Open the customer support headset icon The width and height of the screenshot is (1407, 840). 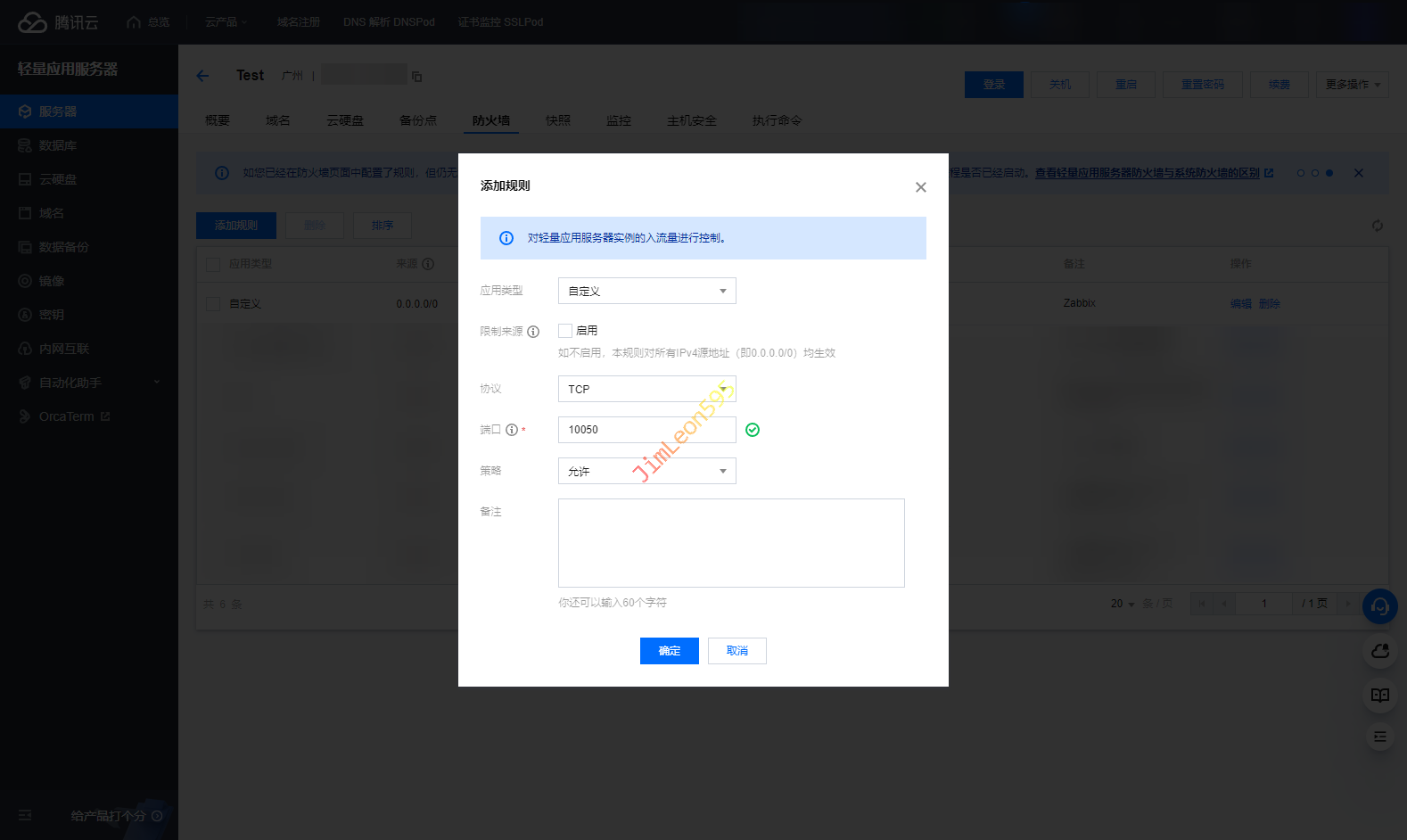1379,607
